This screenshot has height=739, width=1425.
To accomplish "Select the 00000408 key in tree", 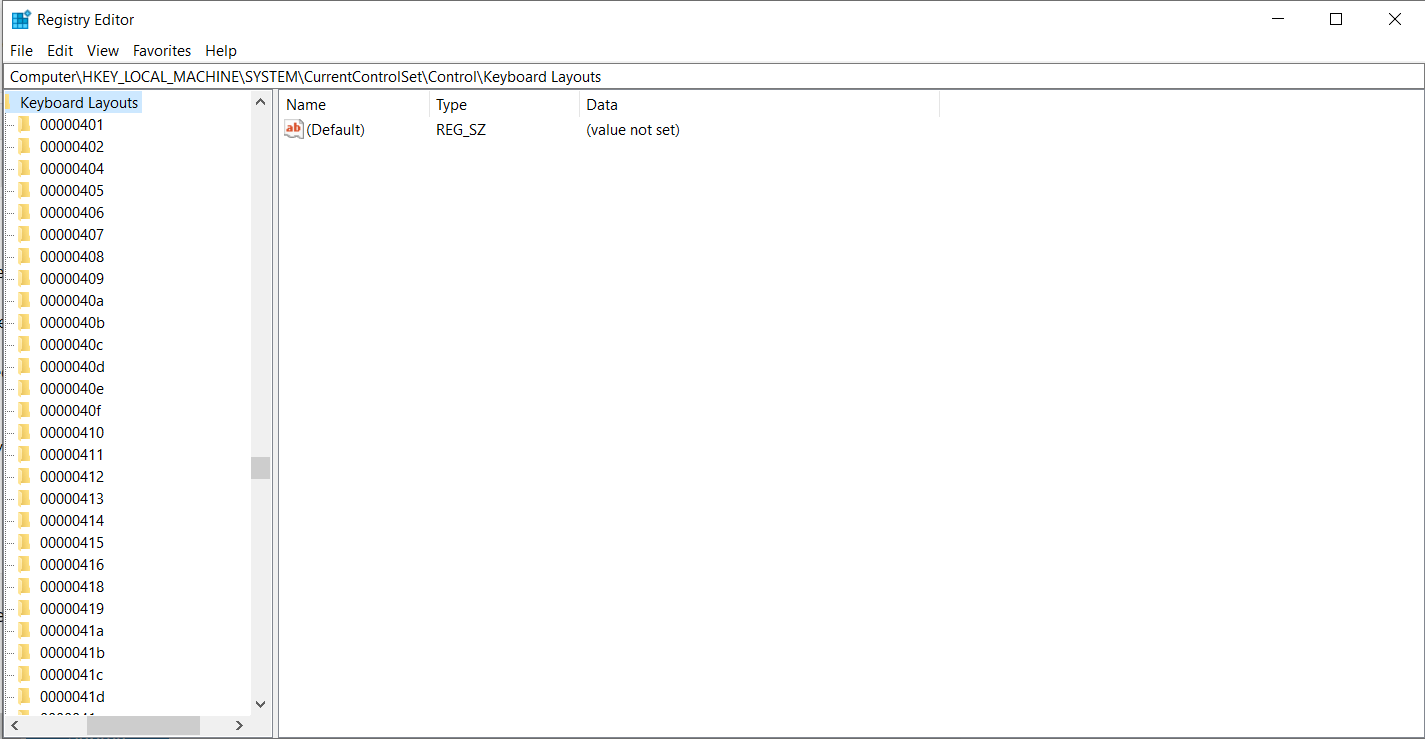I will [x=72, y=256].
